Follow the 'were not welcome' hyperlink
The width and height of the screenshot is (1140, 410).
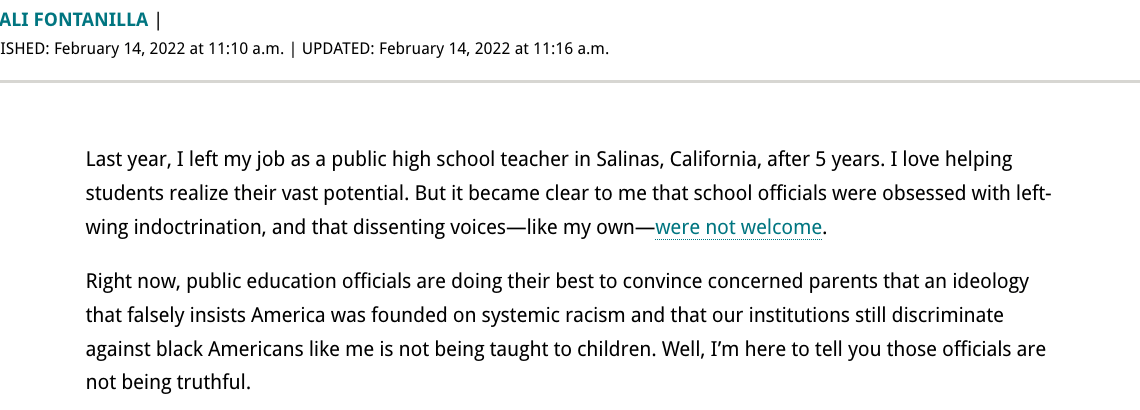tap(738, 228)
